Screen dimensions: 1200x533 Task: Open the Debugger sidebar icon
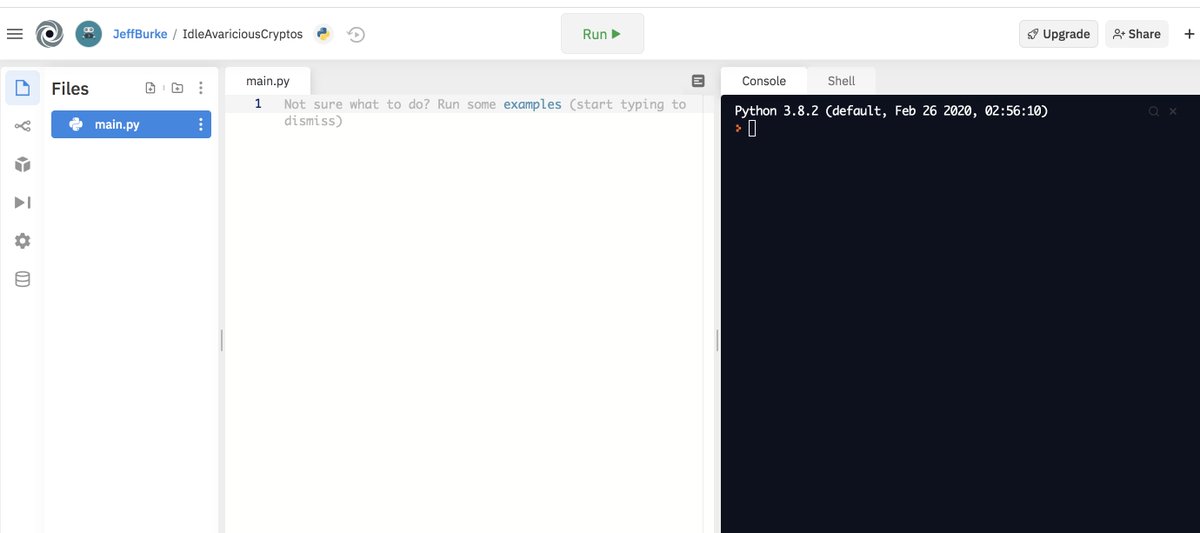(x=23, y=202)
